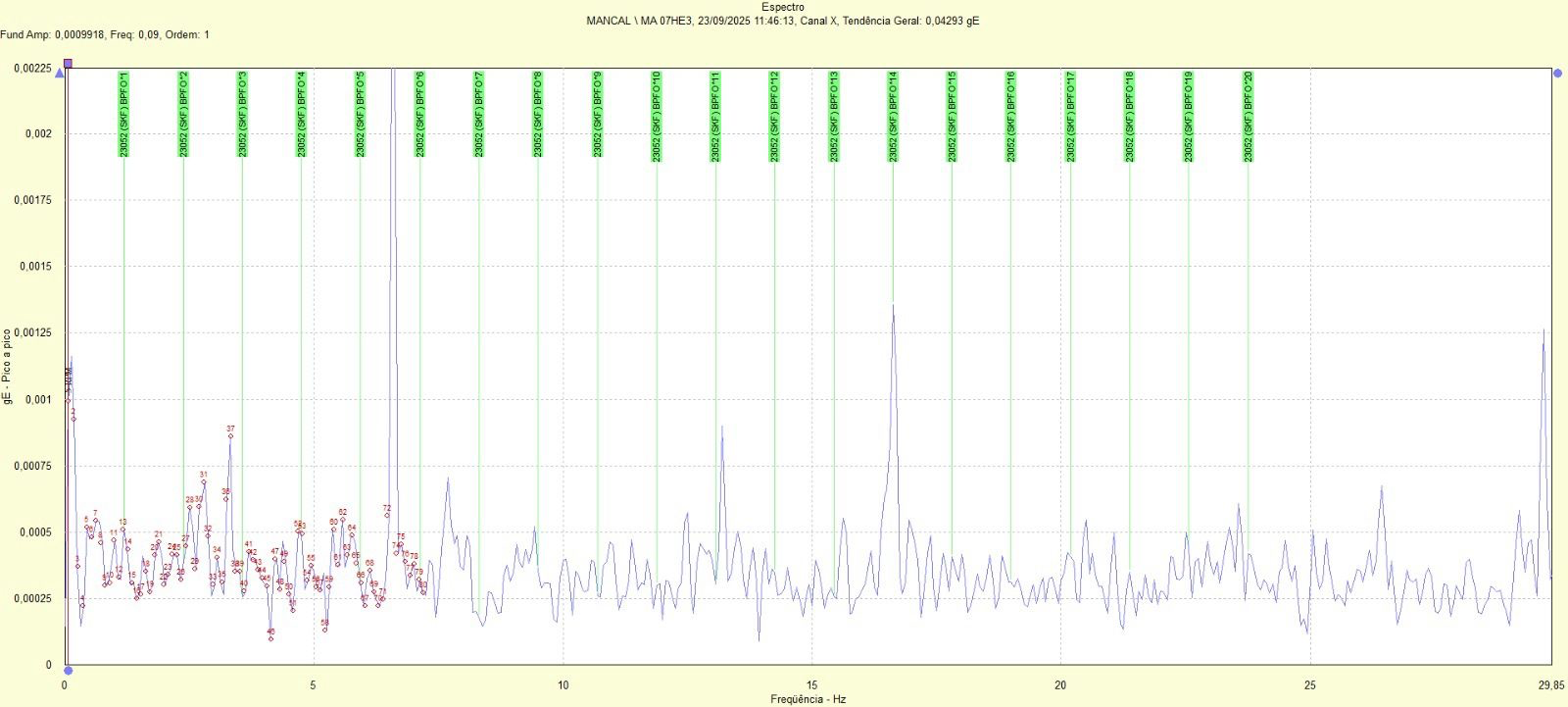1568x707 pixels.
Task: Select the 23052 (SKF) BPFO*15 marker label
Action: click(952, 116)
